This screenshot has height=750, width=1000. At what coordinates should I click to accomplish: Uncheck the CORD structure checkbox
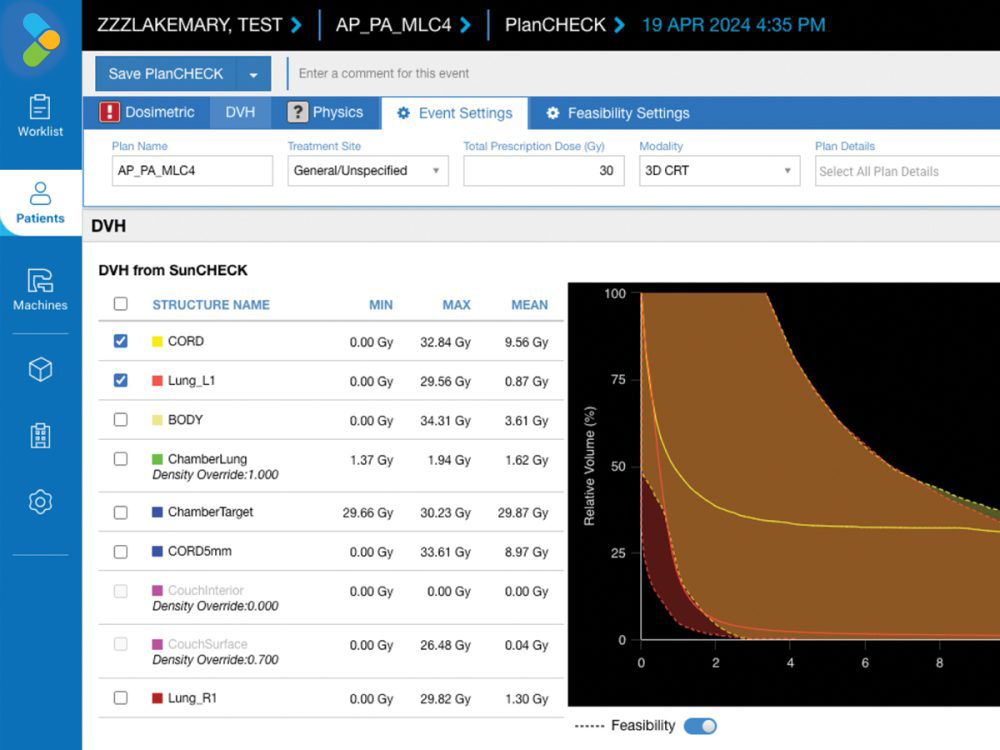click(121, 341)
